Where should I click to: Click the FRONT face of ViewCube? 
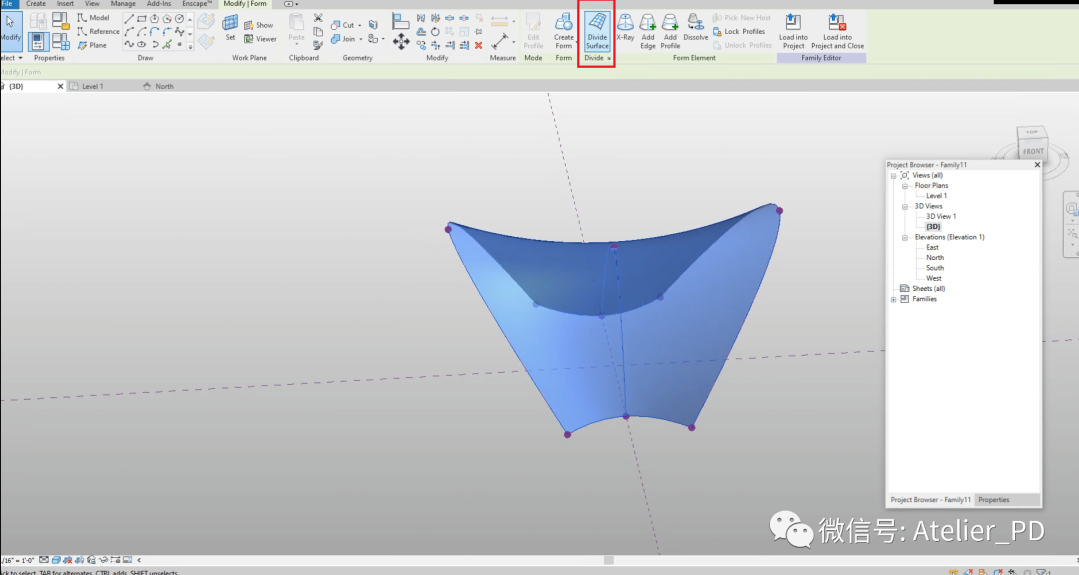pos(1033,151)
